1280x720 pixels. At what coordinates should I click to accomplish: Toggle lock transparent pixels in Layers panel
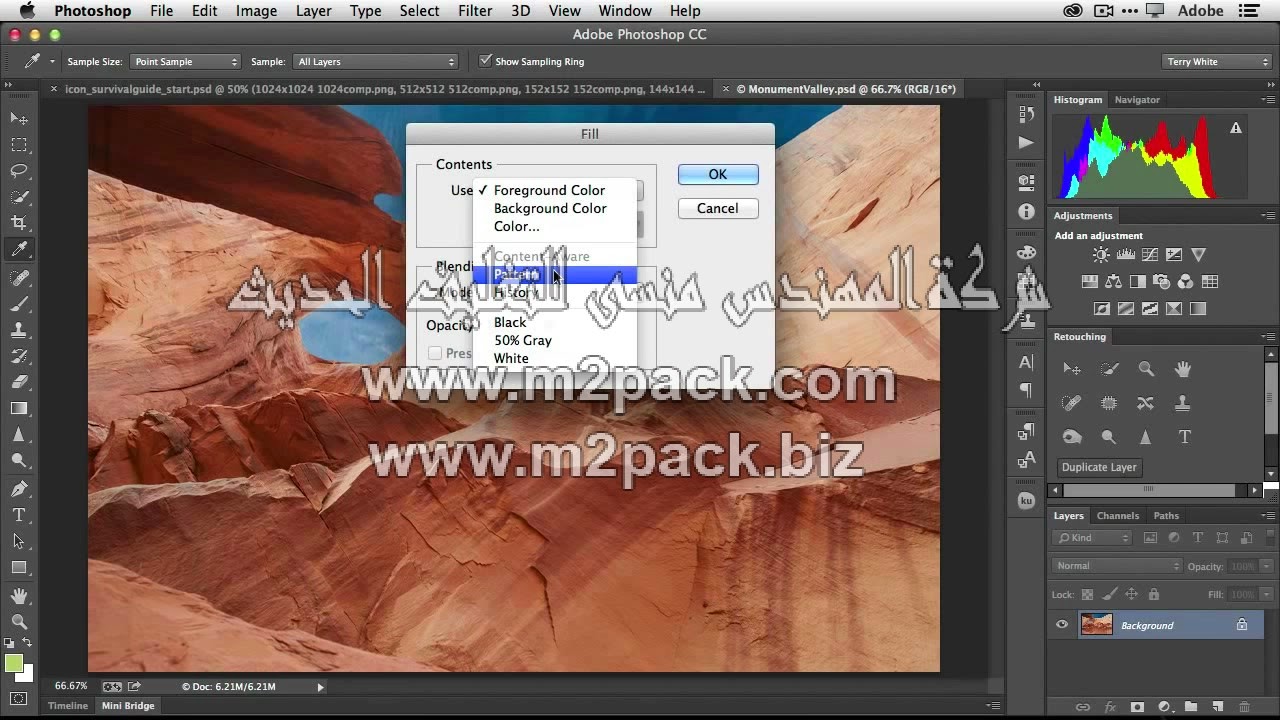tap(1088, 594)
